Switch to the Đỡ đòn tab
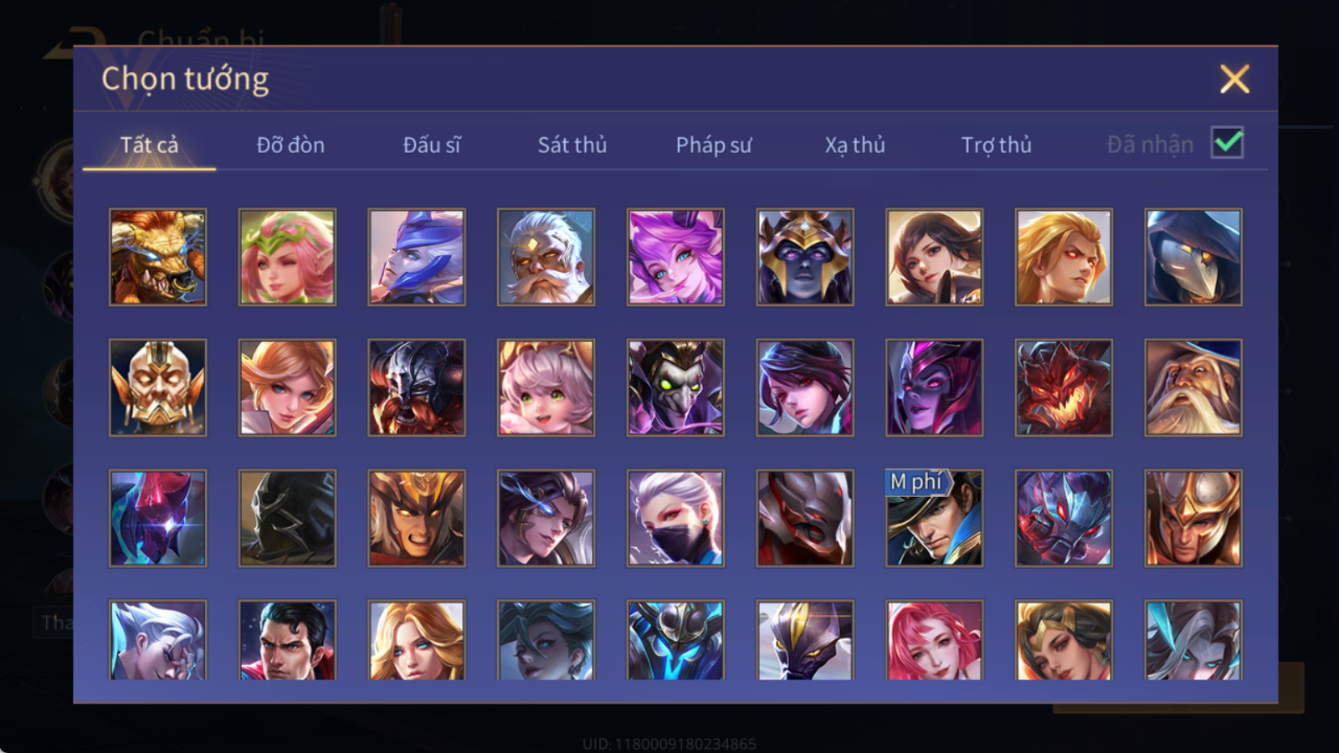This screenshot has width=1339, height=753. pyautogui.click(x=291, y=145)
